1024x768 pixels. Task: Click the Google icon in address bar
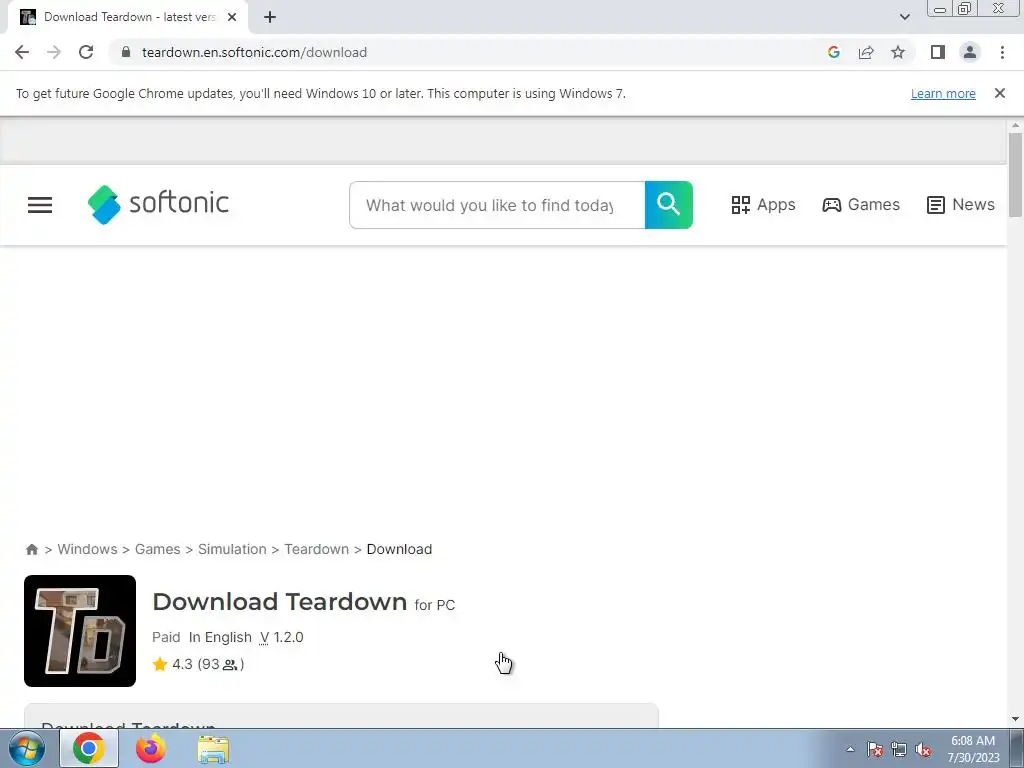click(833, 52)
